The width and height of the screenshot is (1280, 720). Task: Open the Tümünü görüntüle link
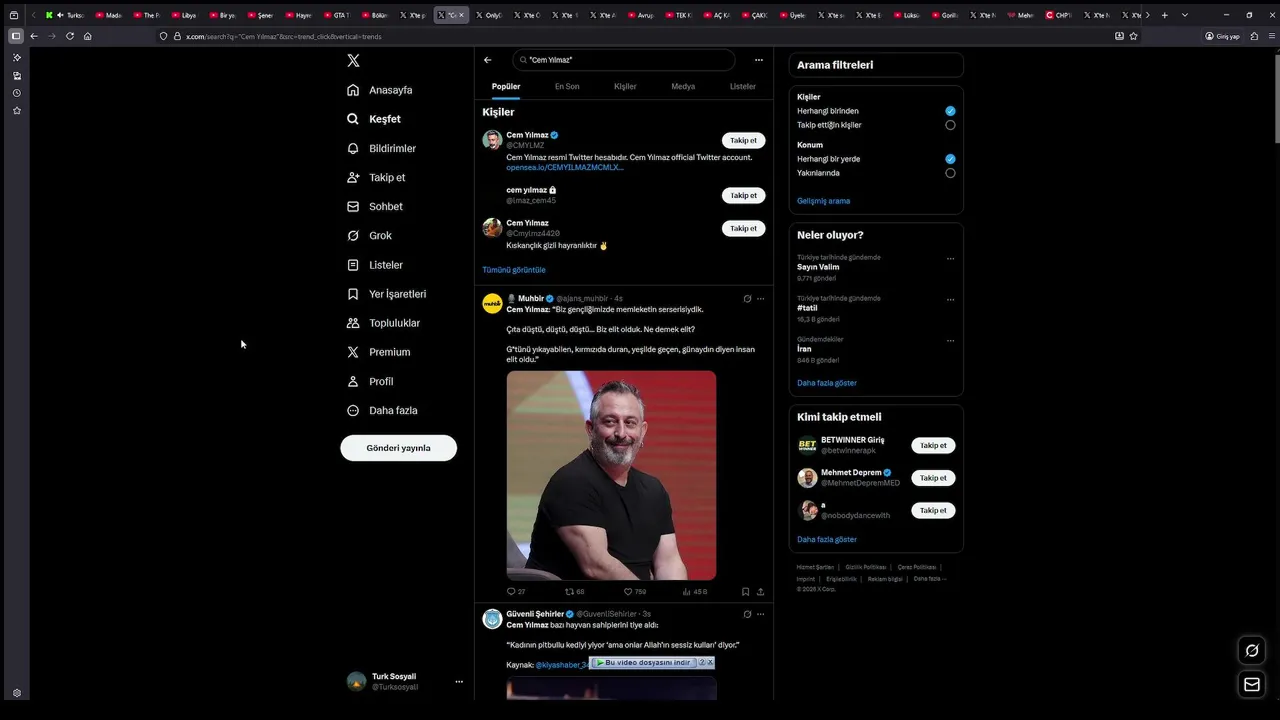[x=514, y=270]
